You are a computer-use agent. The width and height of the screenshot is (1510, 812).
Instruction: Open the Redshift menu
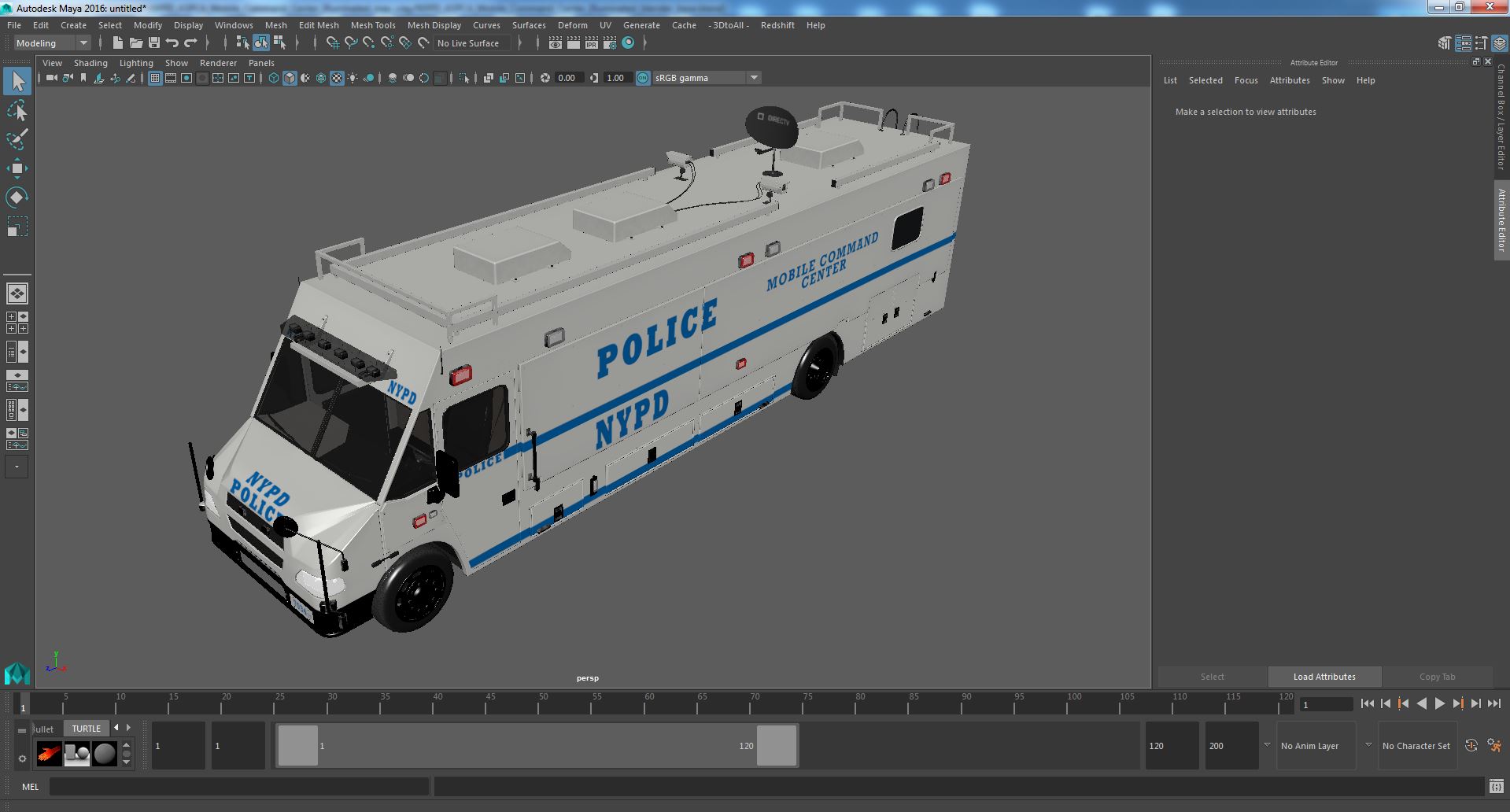[x=777, y=25]
